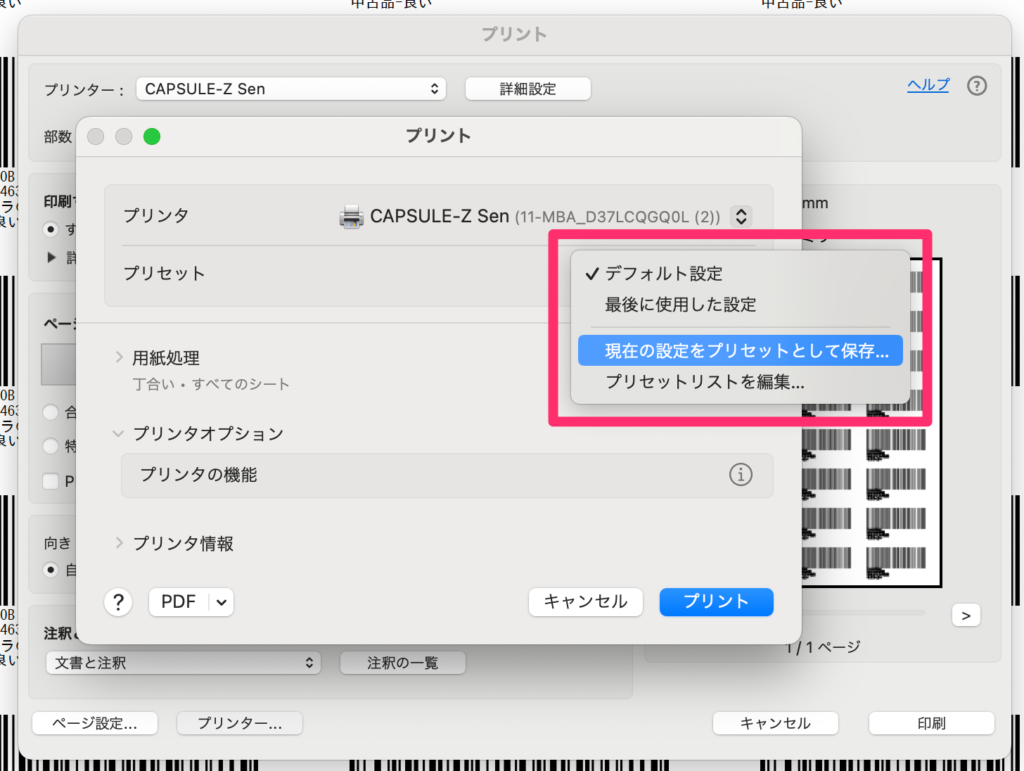Go to next preview page with > button
Image resolution: width=1024 pixels, height=771 pixels.
(x=965, y=615)
